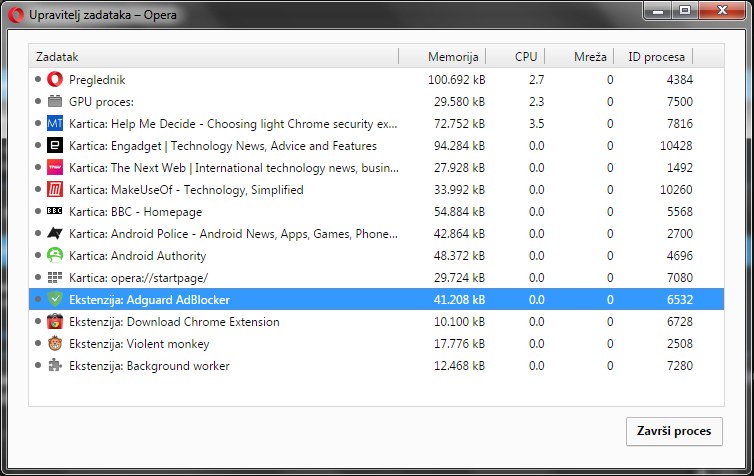Screen dimensions: 754x476
Task: Click memory value 94.284 kB
Action: (459, 146)
